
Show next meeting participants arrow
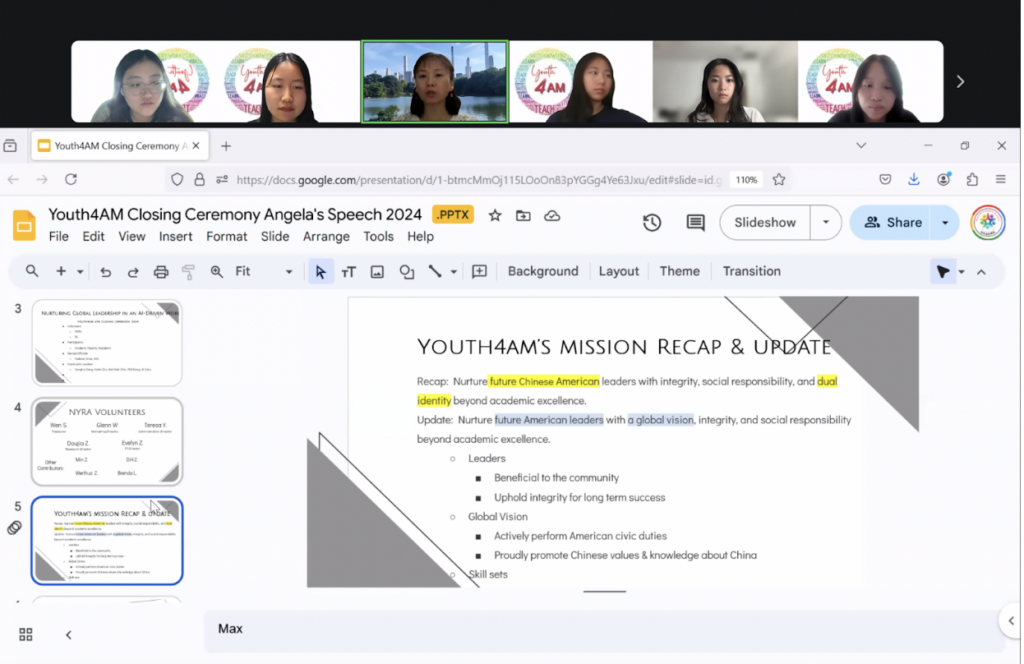coord(960,82)
